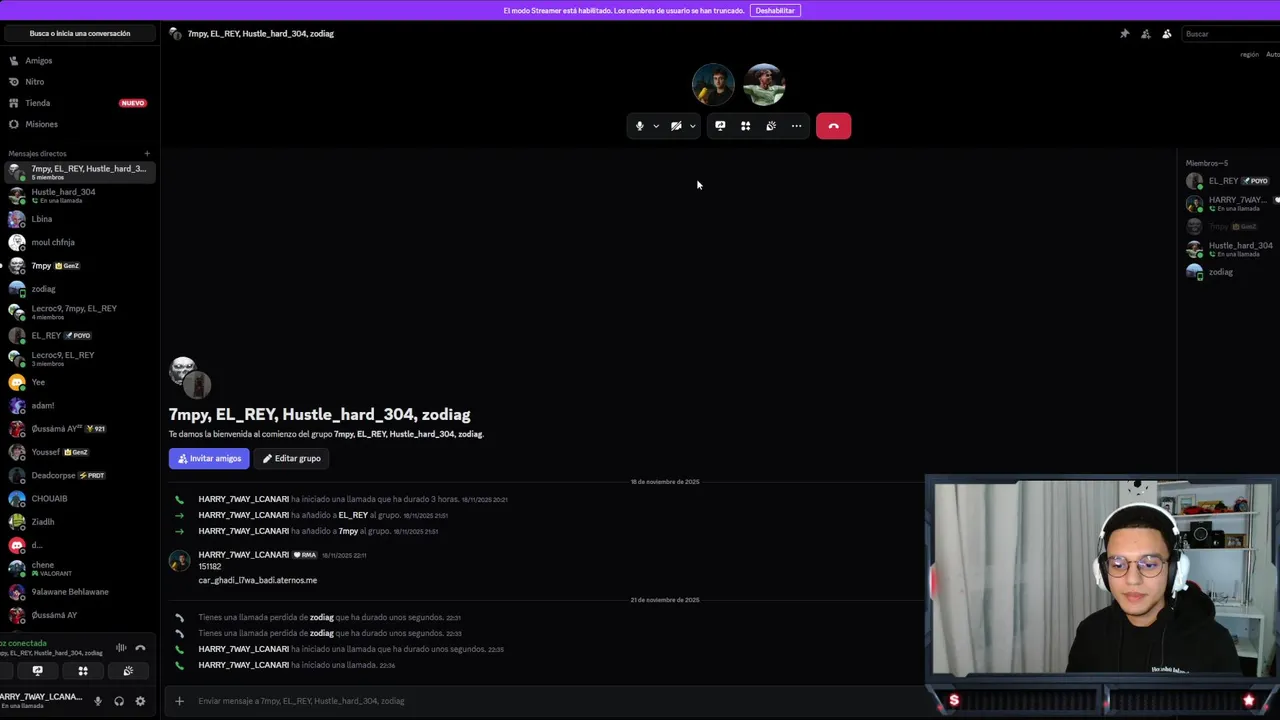Viewport: 1280px width, 720px height.
Task: Open CHOUAIB direct message
Action: click(x=80, y=498)
